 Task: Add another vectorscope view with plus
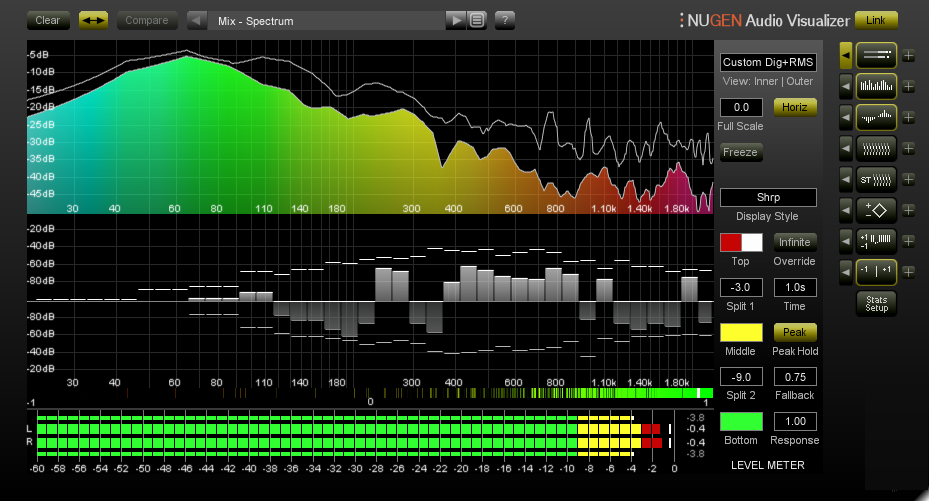pyautogui.click(x=908, y=210)
